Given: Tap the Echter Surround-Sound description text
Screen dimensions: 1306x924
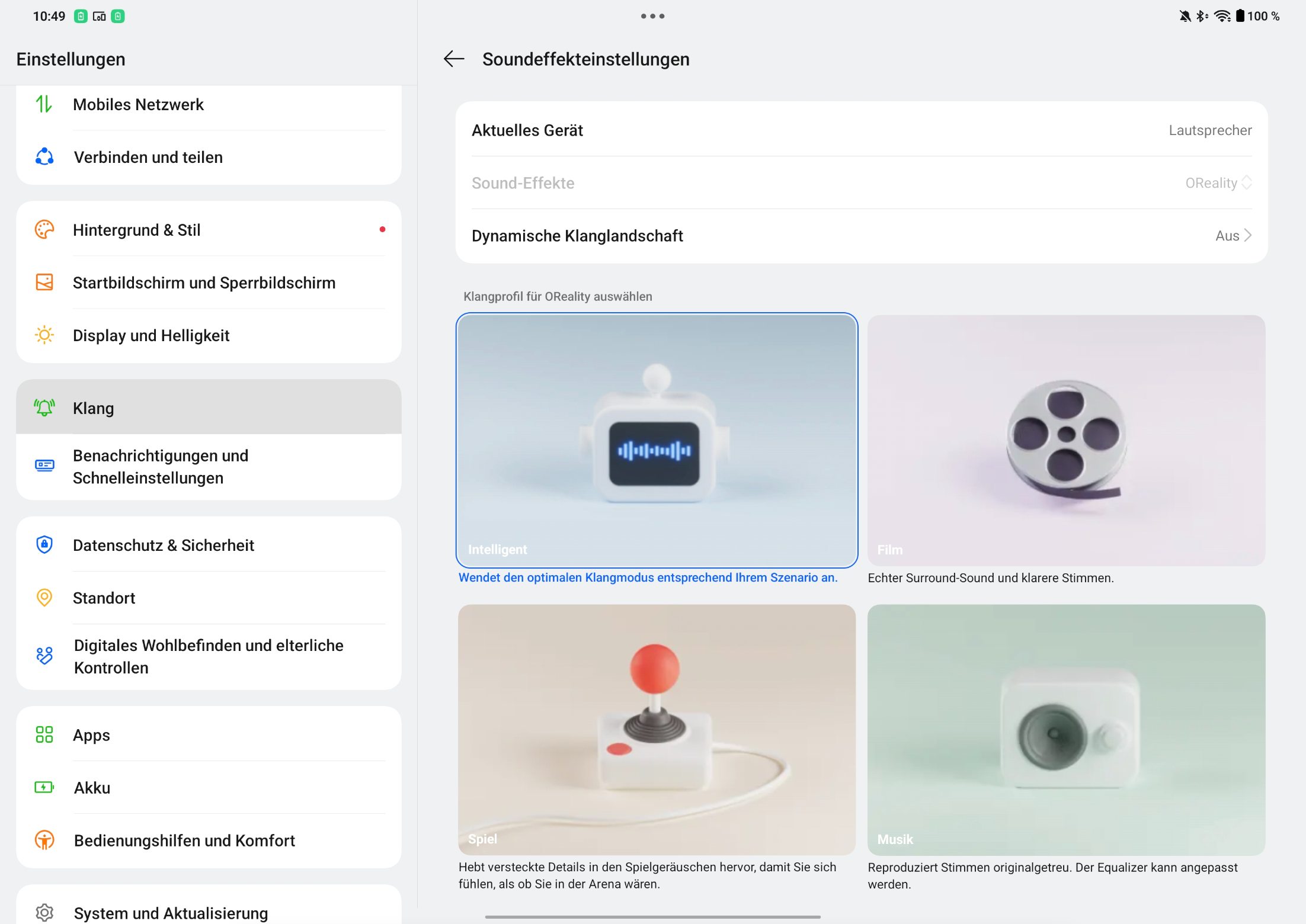Looking at the screenshot, I should [991, 577].
